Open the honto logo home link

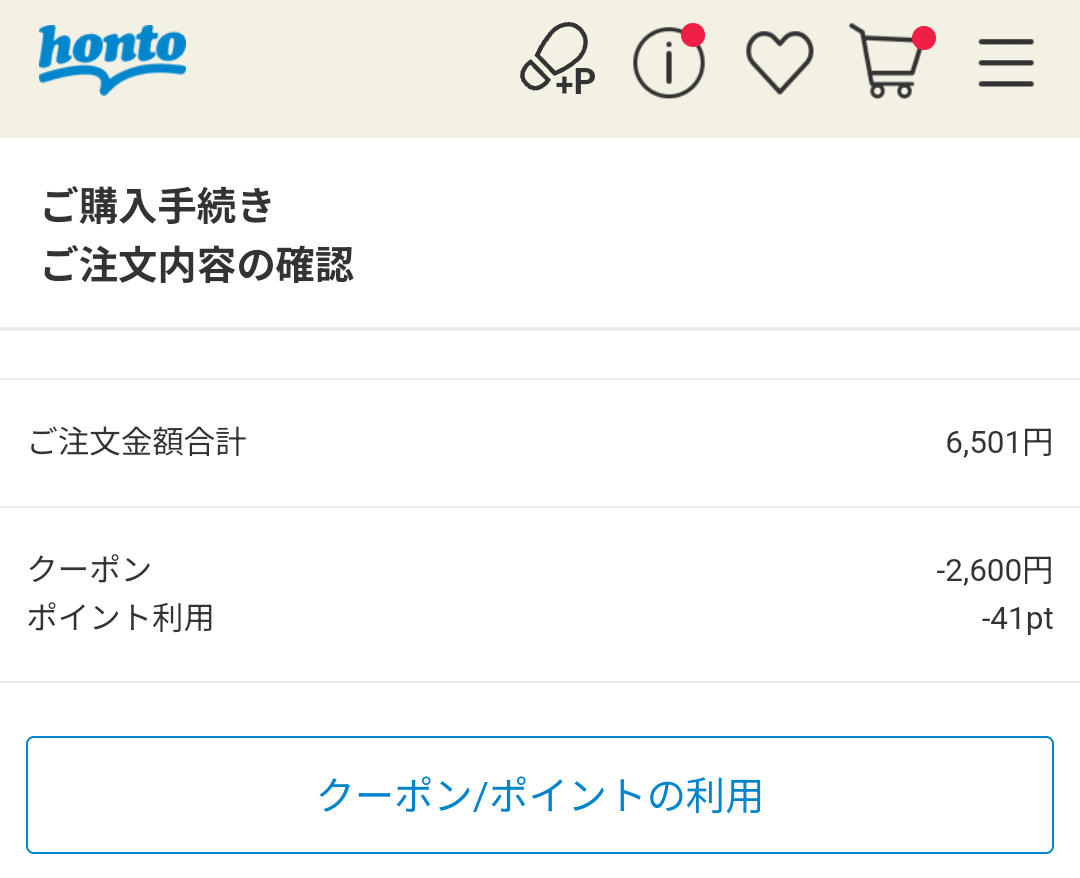point(112,60)
